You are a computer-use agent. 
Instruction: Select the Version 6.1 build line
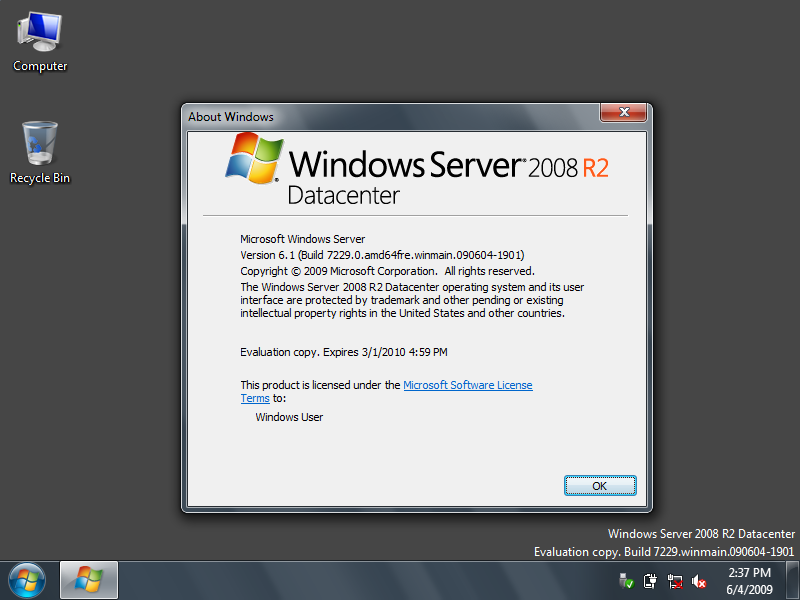pyautogui.click(x=382, y=255)
